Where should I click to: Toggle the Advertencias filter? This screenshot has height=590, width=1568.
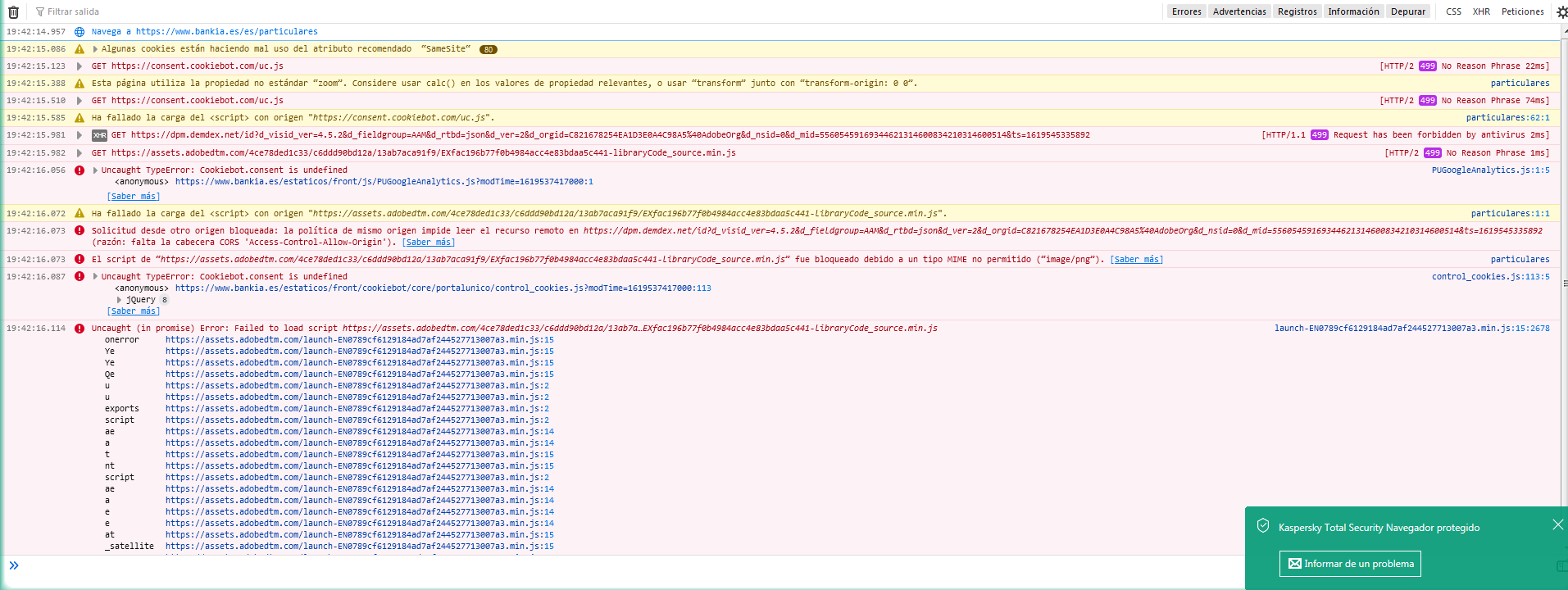coord(1239,11)
